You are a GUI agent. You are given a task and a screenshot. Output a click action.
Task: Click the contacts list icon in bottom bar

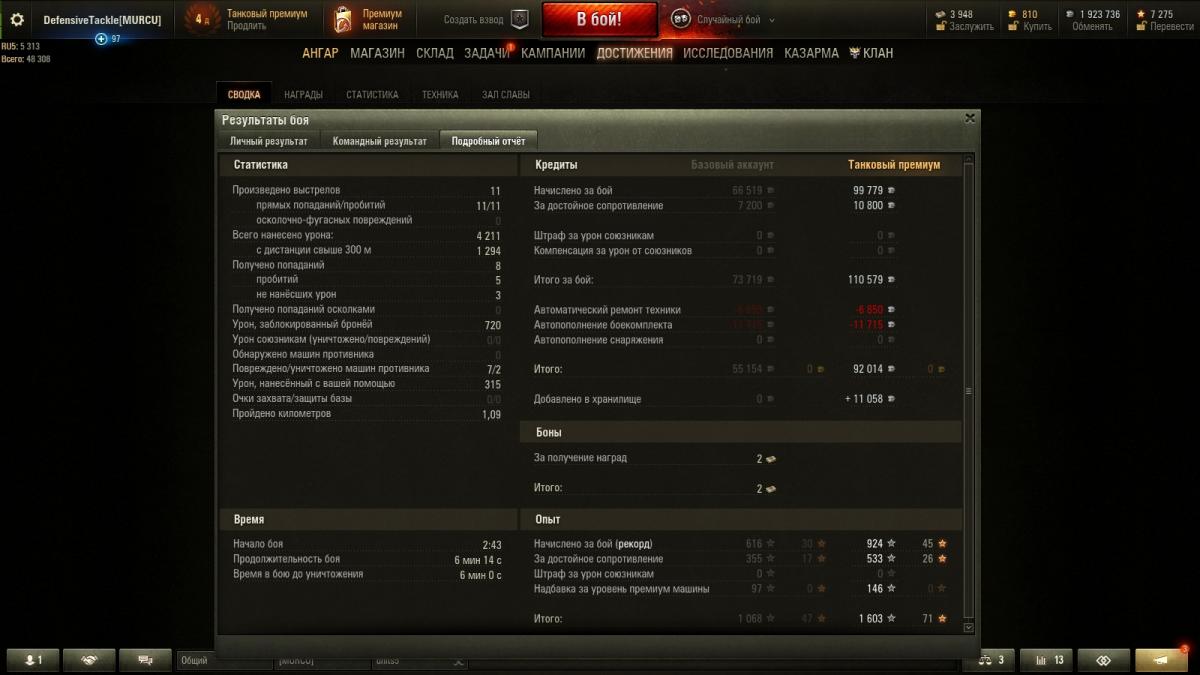[33, 660]
